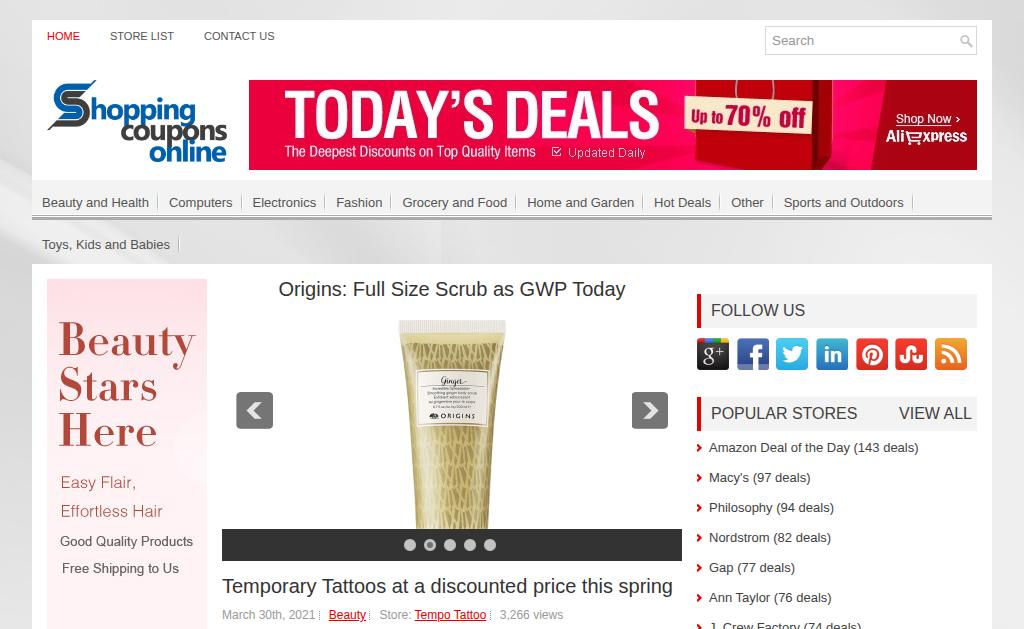Click View All popular stores
The width and height of the screenshot is (1024, 629).
(x=935, y=413)
